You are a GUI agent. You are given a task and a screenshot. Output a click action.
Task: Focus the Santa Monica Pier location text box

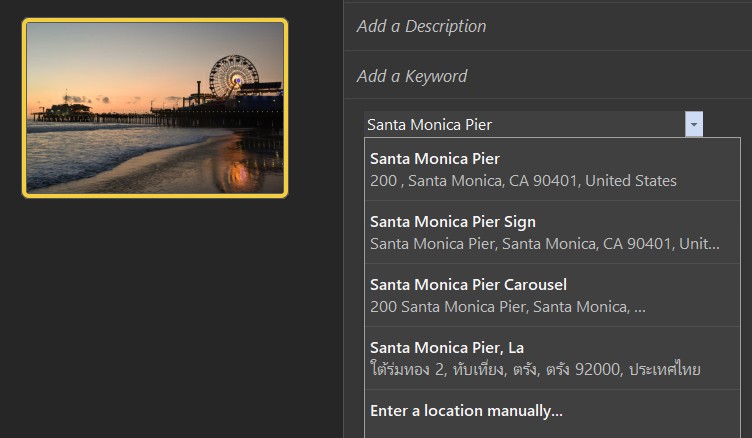point(525,124)
